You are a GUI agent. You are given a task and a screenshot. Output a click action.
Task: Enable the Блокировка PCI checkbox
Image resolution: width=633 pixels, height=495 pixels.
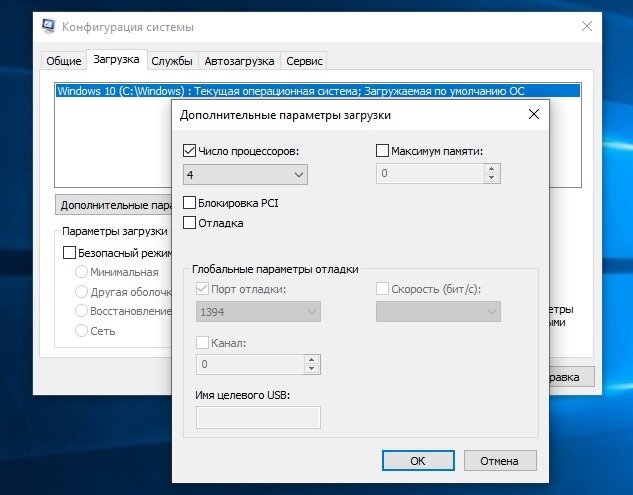pos(189,203)
